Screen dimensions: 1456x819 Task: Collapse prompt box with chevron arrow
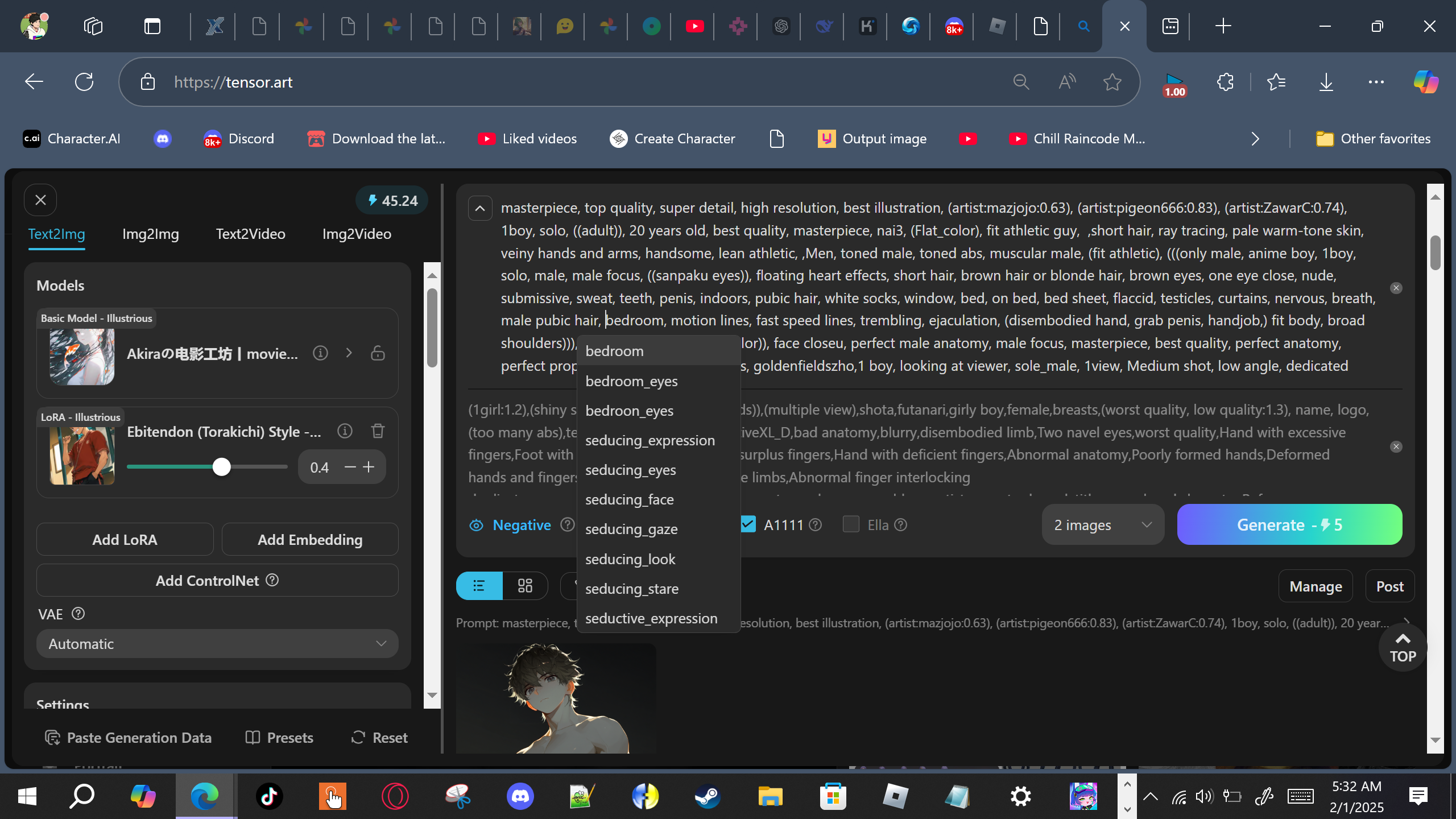[x=480, y=209]
